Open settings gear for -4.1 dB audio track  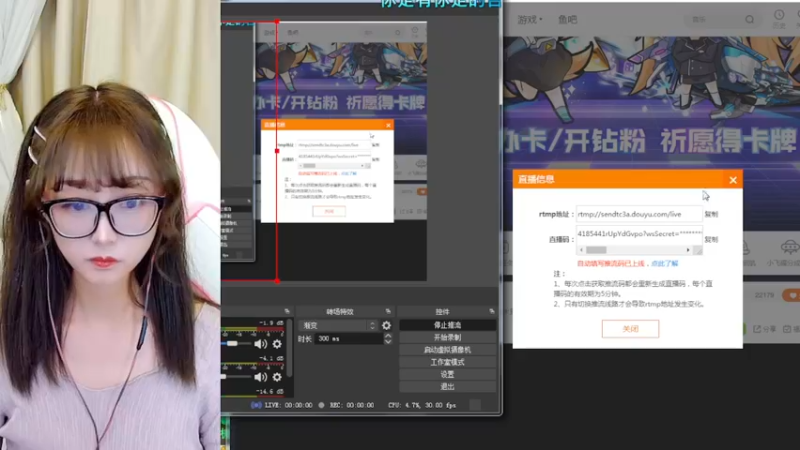pos(277,377)
